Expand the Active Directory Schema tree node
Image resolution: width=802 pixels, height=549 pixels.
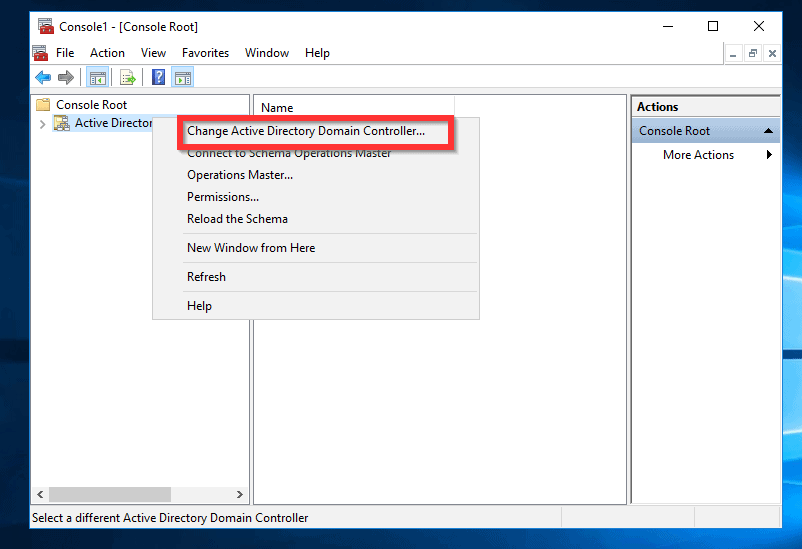tap(42, 124)
